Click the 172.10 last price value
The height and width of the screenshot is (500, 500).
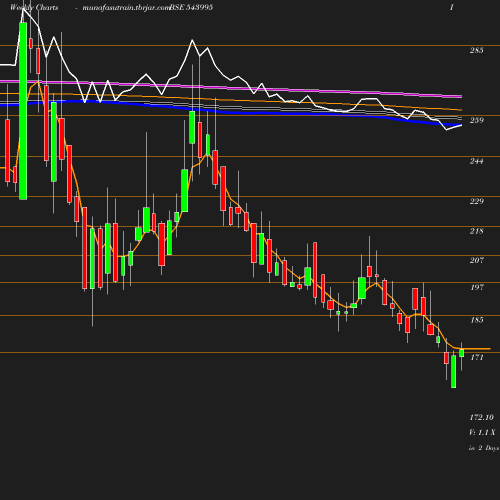tap(482, 417)
